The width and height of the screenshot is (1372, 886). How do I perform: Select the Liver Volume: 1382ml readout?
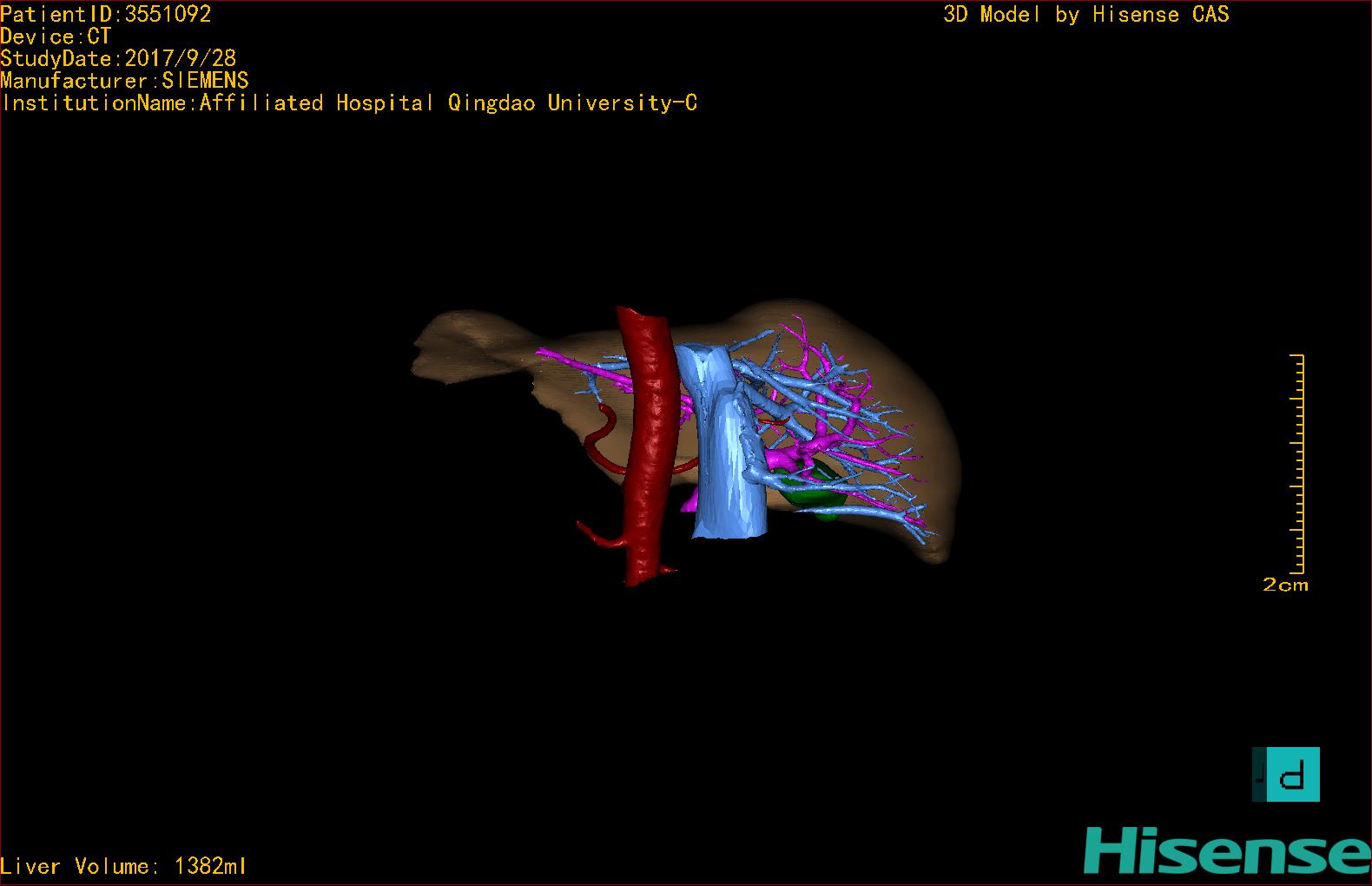point(123,866)
